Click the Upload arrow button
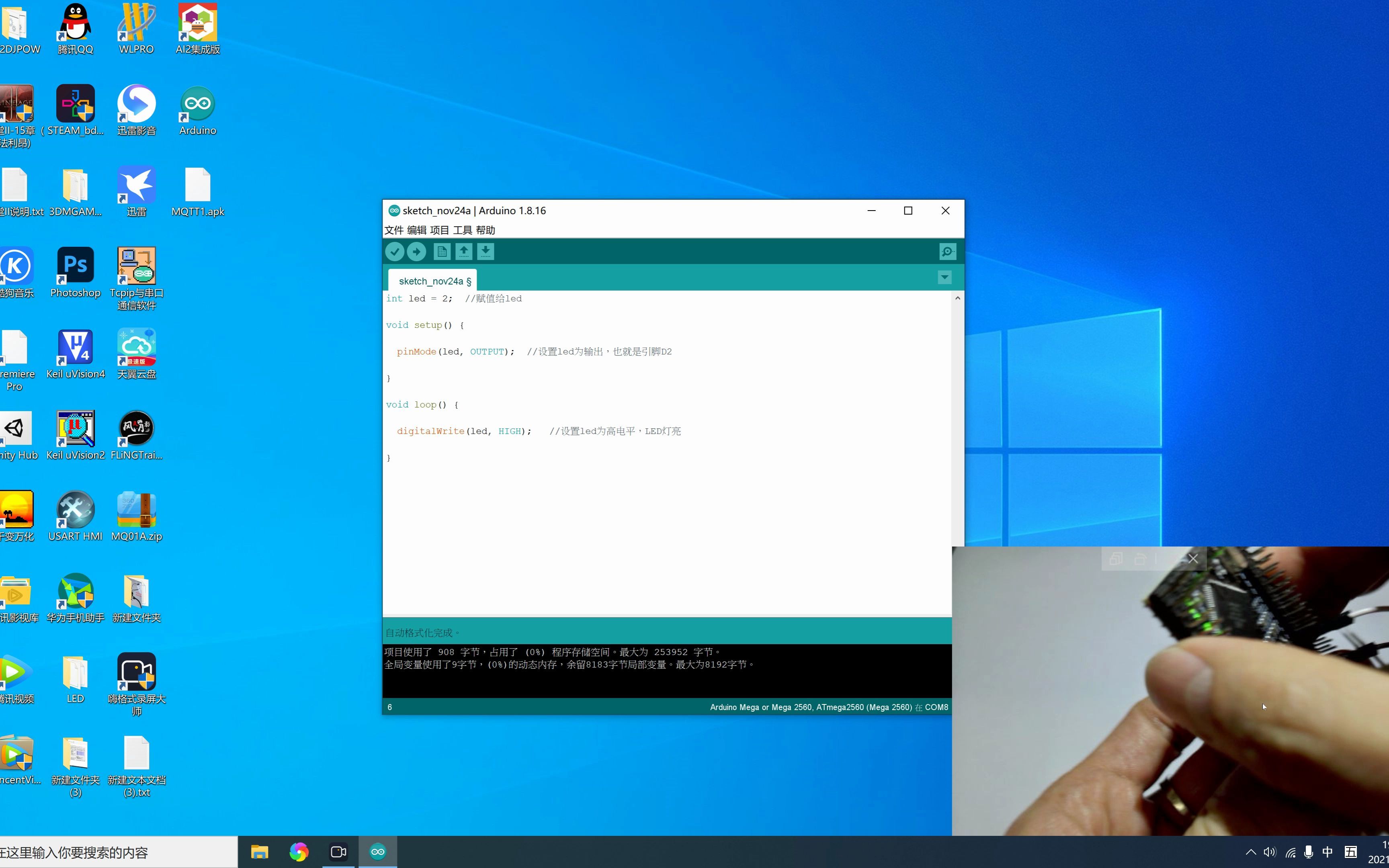The height and width of the screenshot is (868, 1389). pyautogui.click(x=417, y=252)
